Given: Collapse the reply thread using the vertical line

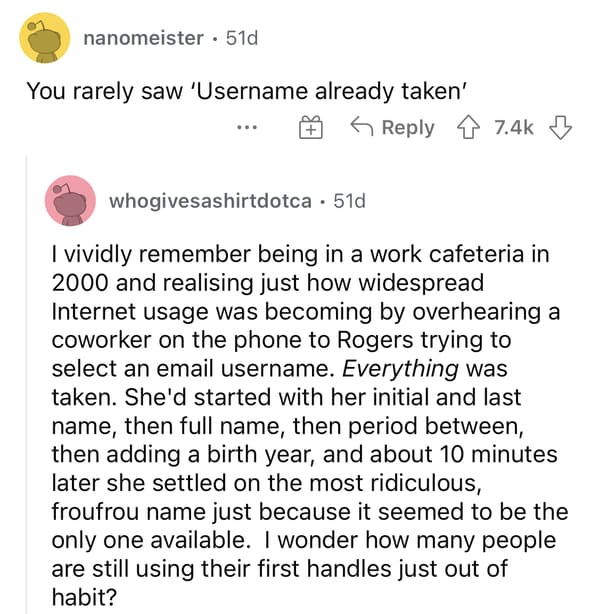Looking at the screenshot, I should pyautogui.click(x=27, y=385).
